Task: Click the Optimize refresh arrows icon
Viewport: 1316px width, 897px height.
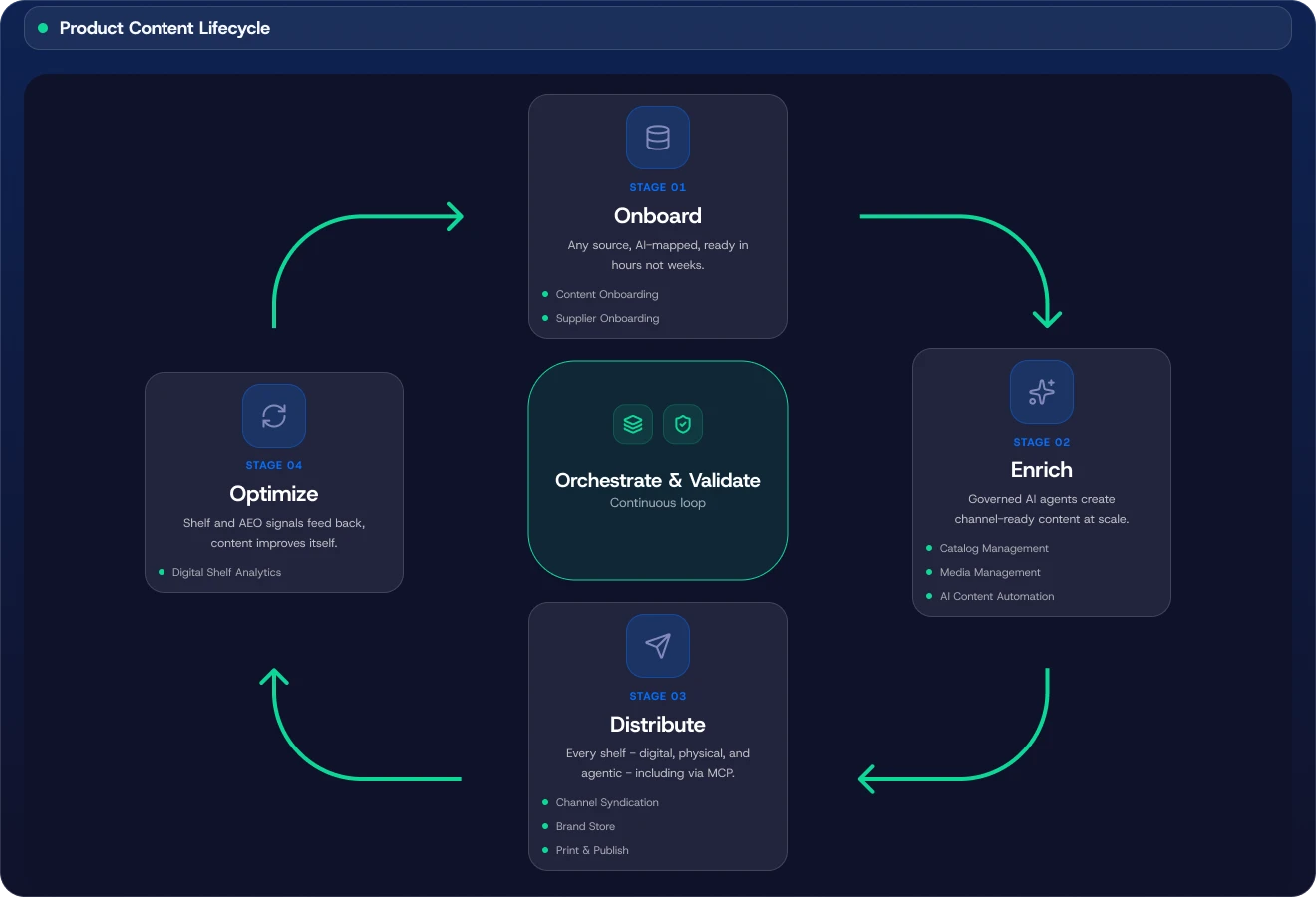Action: (x=274, y=416)
